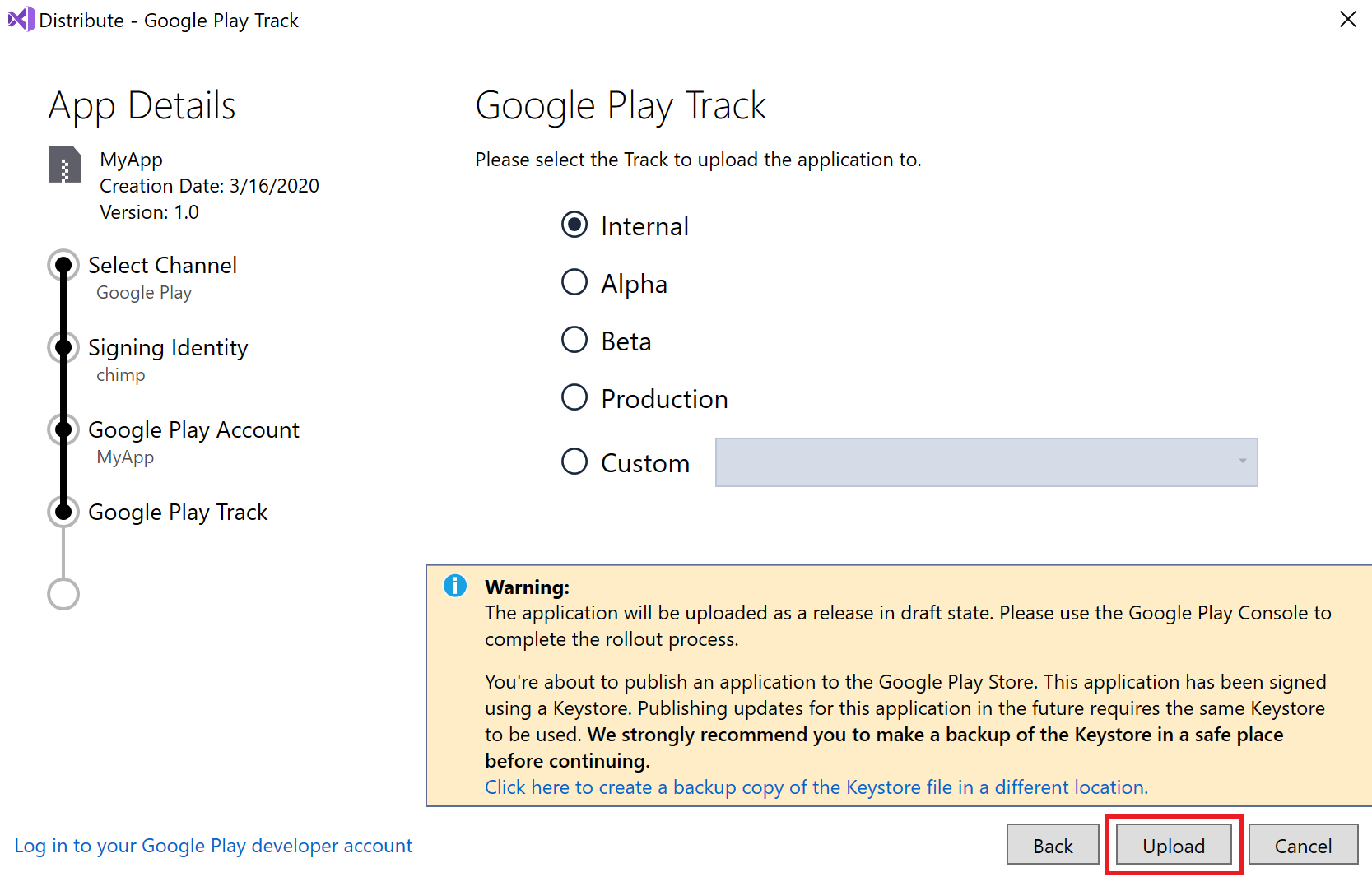Close the Distribute dialog window
The height and width of the screenshot is (877, 1372).
coord(1347,19)
